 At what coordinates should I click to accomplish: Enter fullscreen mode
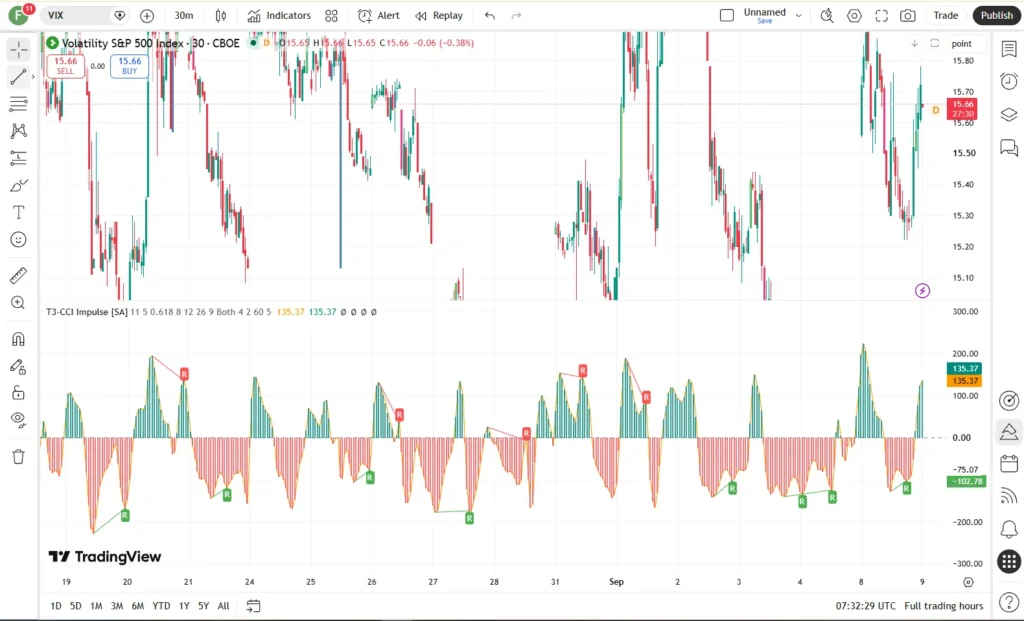[x=882, y=16]
